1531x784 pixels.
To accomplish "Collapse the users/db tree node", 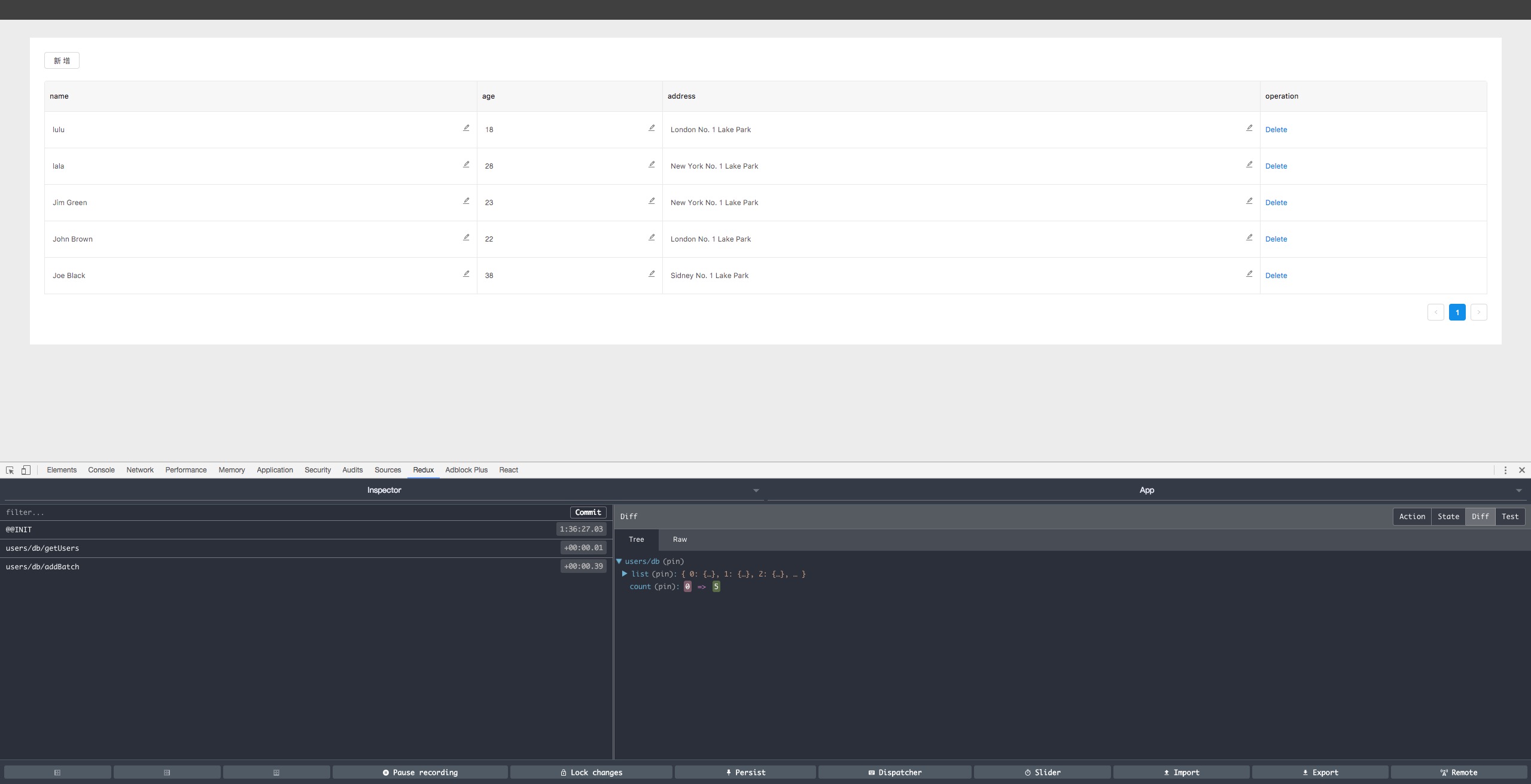I will pos(619,562).
